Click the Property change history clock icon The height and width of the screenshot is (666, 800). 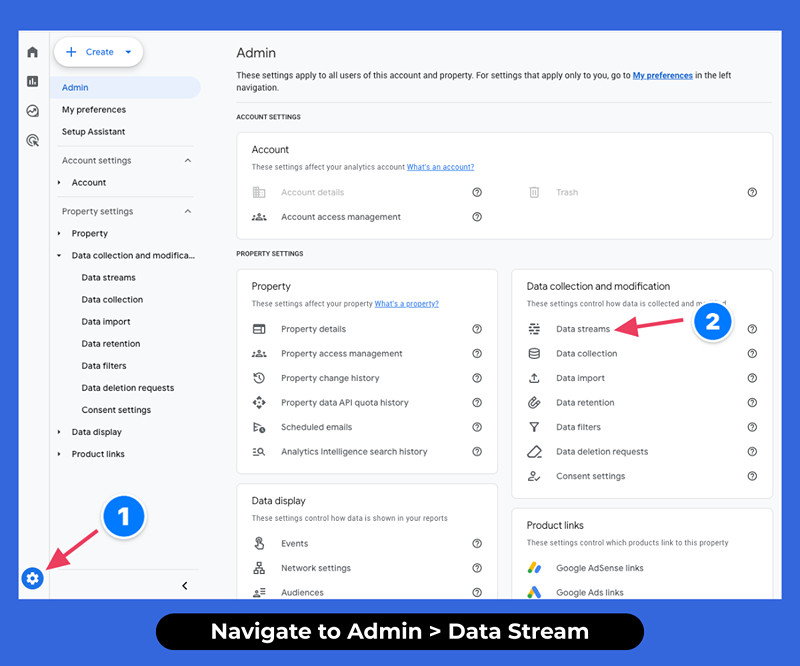(259, 378)
